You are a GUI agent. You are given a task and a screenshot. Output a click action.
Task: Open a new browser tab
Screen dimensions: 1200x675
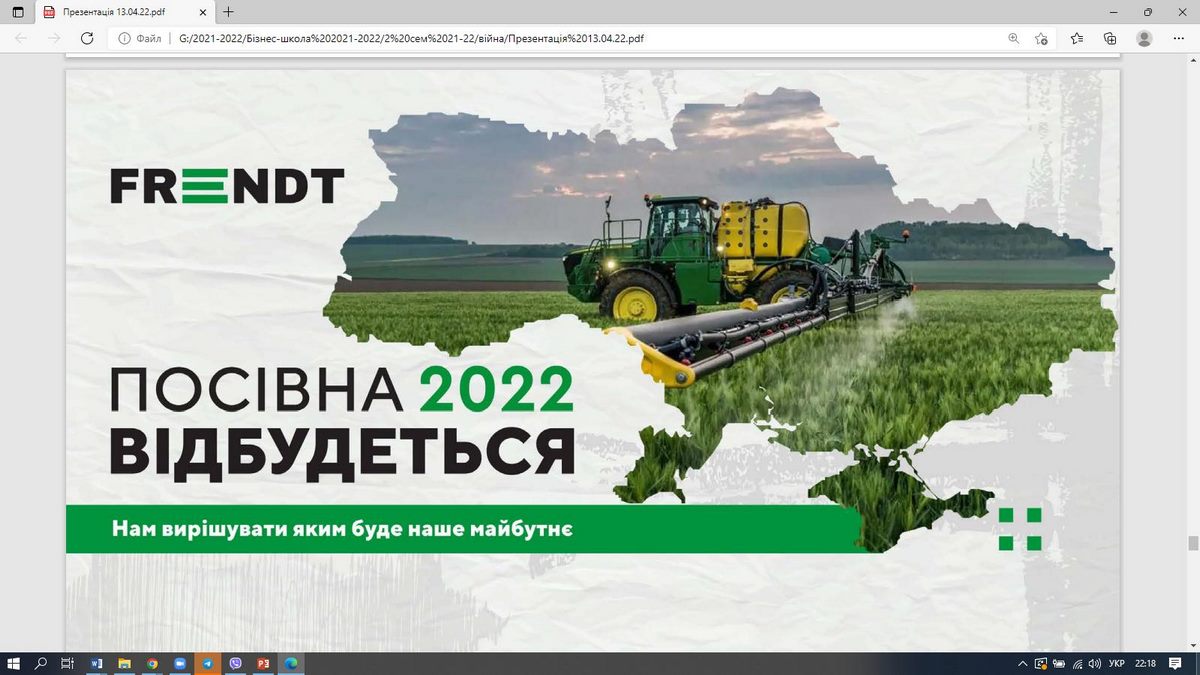click(229, 12)
